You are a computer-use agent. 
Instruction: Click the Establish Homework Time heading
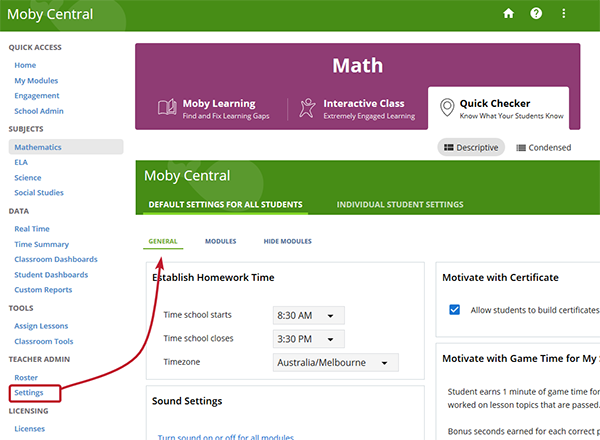point(213,277)
